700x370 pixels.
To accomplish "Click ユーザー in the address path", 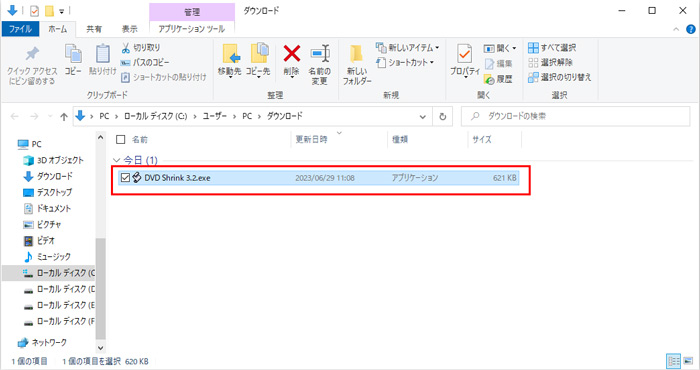I will (214, 116).
